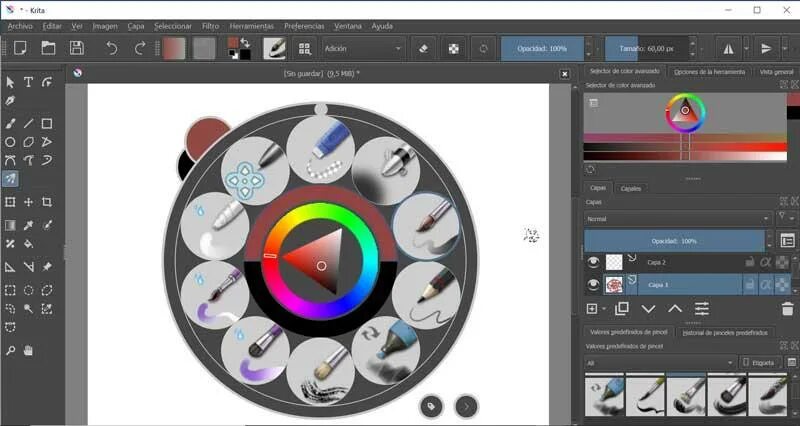Select the Transform tool
This screenshot has width=800, height=426.
coord(10,202)
